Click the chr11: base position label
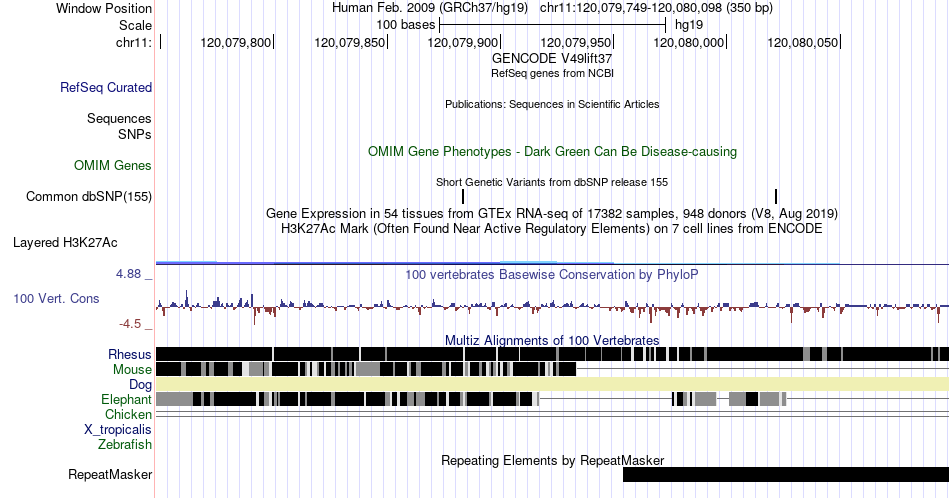950x498 pixels. pos(134,42)
